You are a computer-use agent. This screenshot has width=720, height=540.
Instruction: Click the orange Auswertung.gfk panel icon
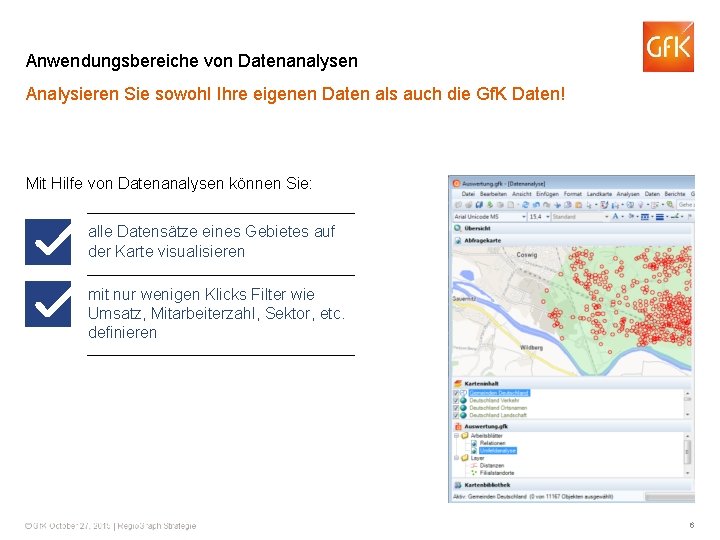(458, 426)
